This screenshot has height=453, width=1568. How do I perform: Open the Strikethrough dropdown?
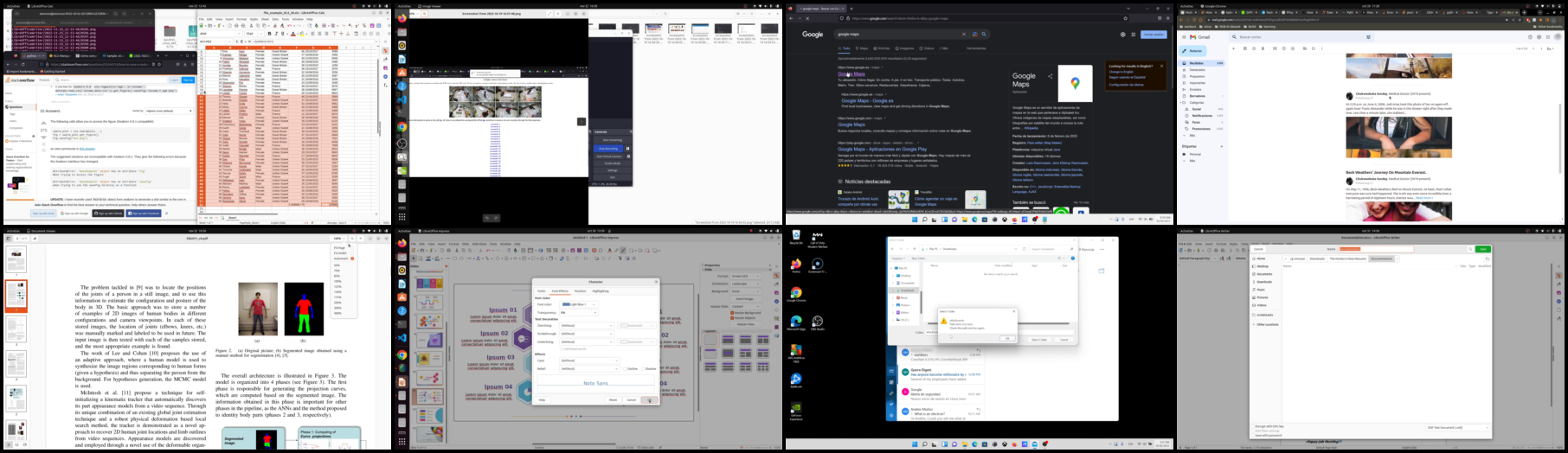(587, 334)
